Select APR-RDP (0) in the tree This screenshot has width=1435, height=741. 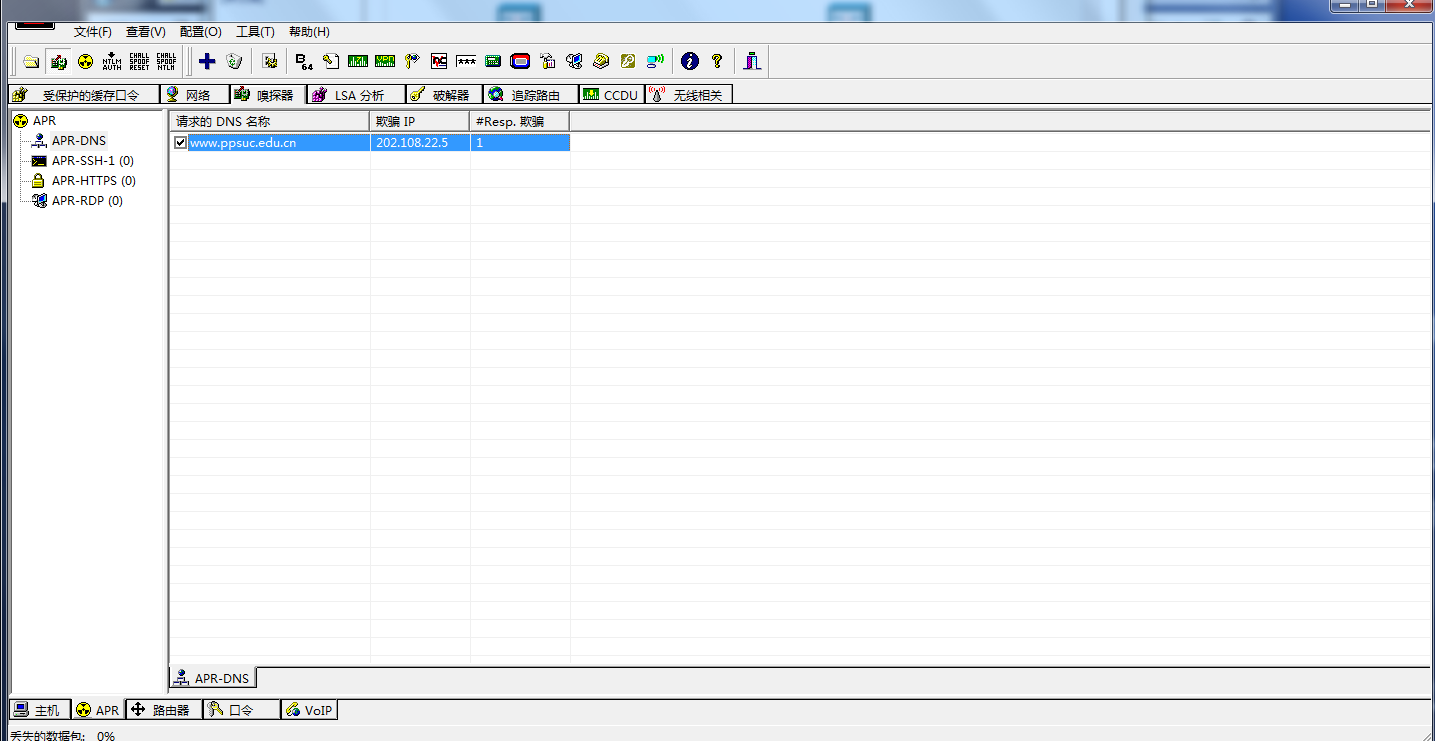click(x=87, y=201)
